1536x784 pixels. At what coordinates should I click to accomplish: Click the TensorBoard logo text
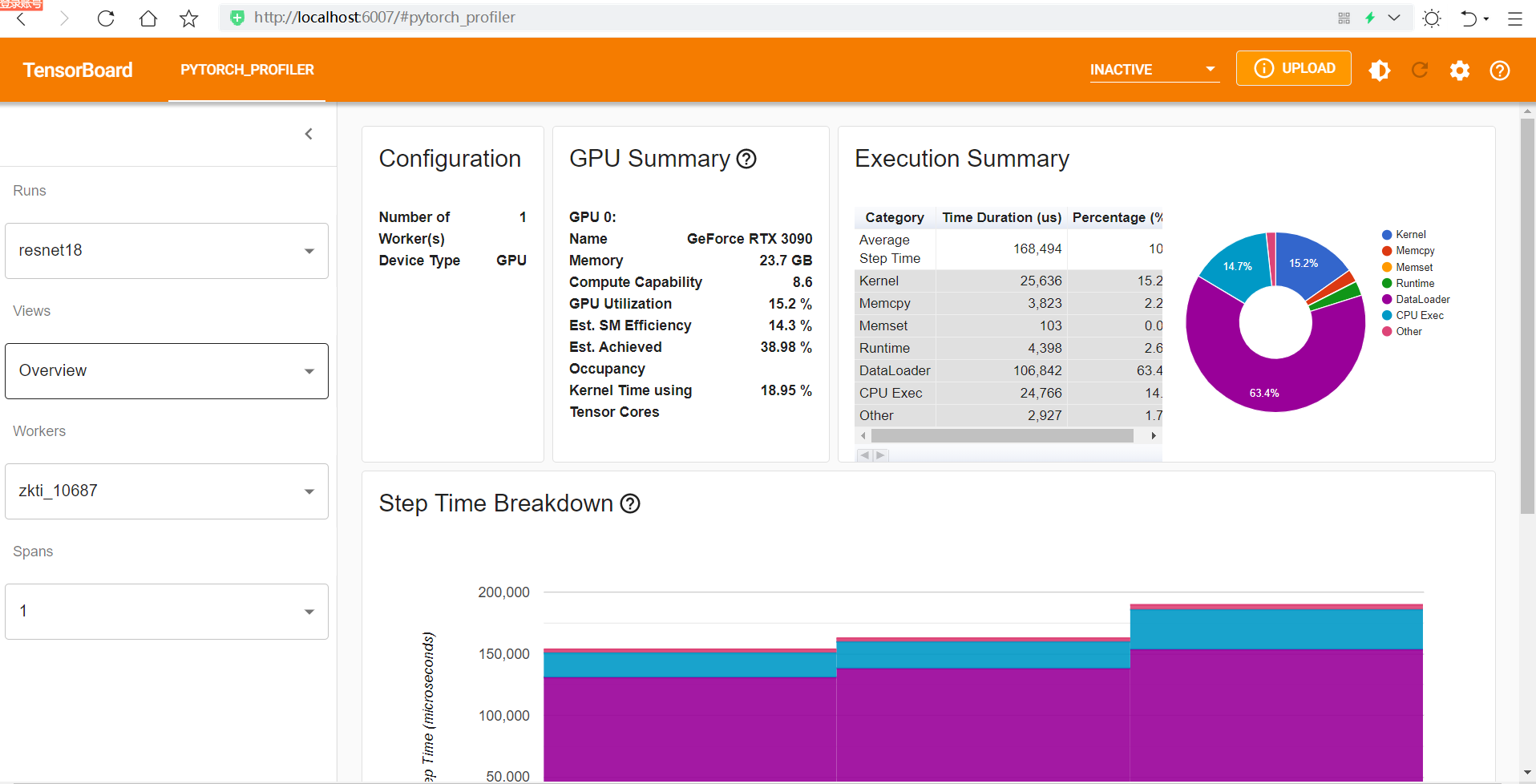click(78, 70)
